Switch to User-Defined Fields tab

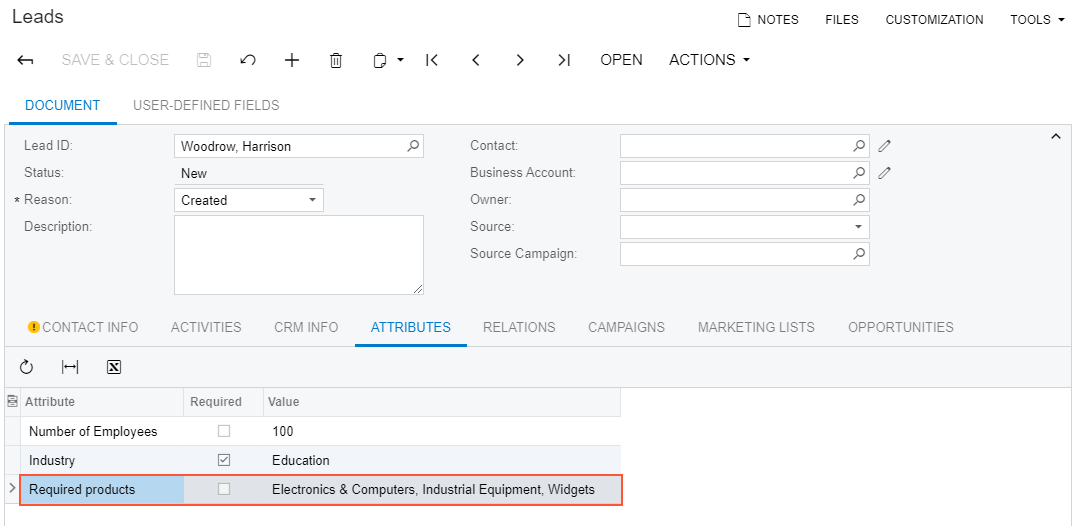206,105
